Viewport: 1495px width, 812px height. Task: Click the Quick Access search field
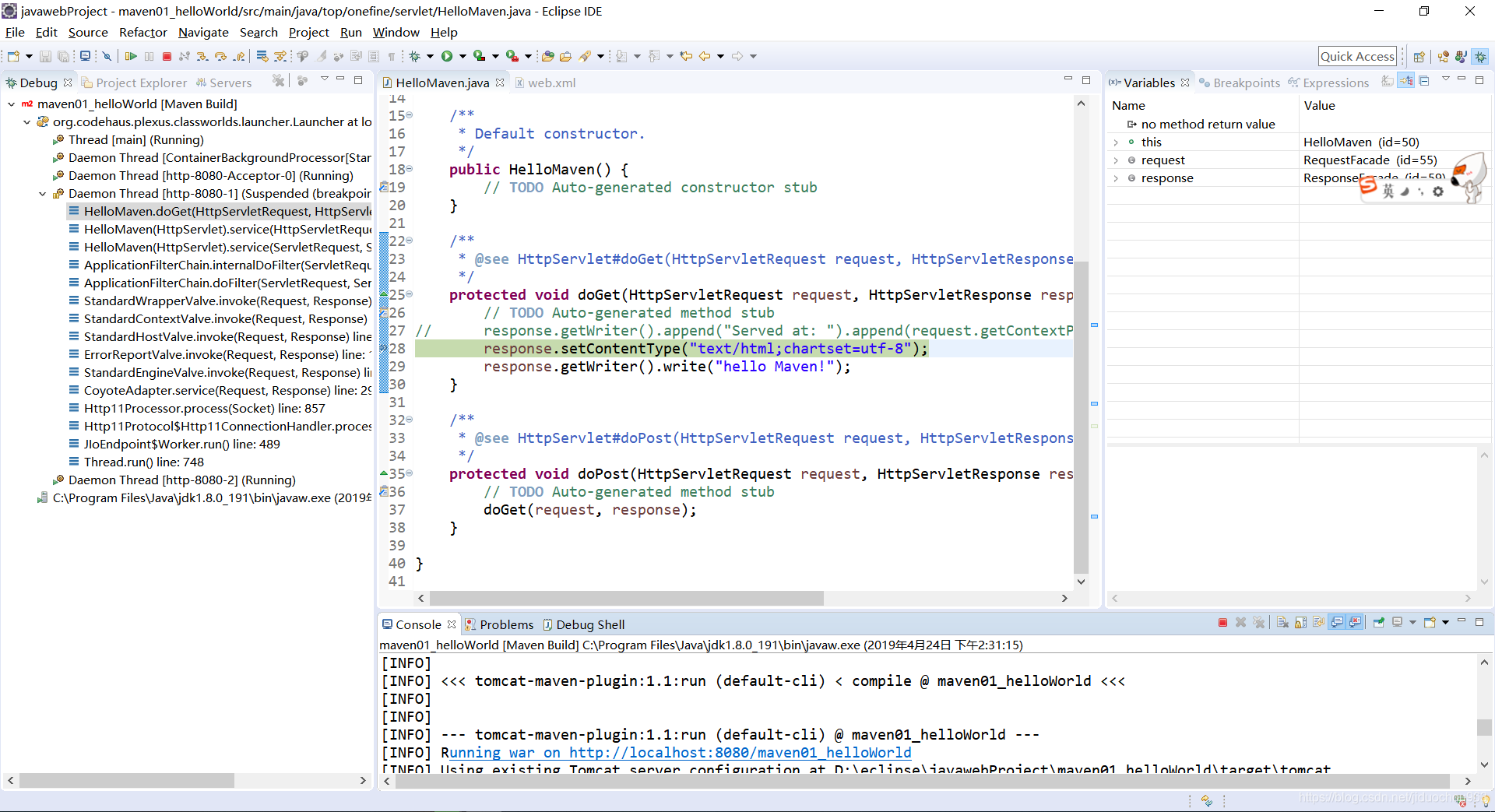coord(1357,56)
